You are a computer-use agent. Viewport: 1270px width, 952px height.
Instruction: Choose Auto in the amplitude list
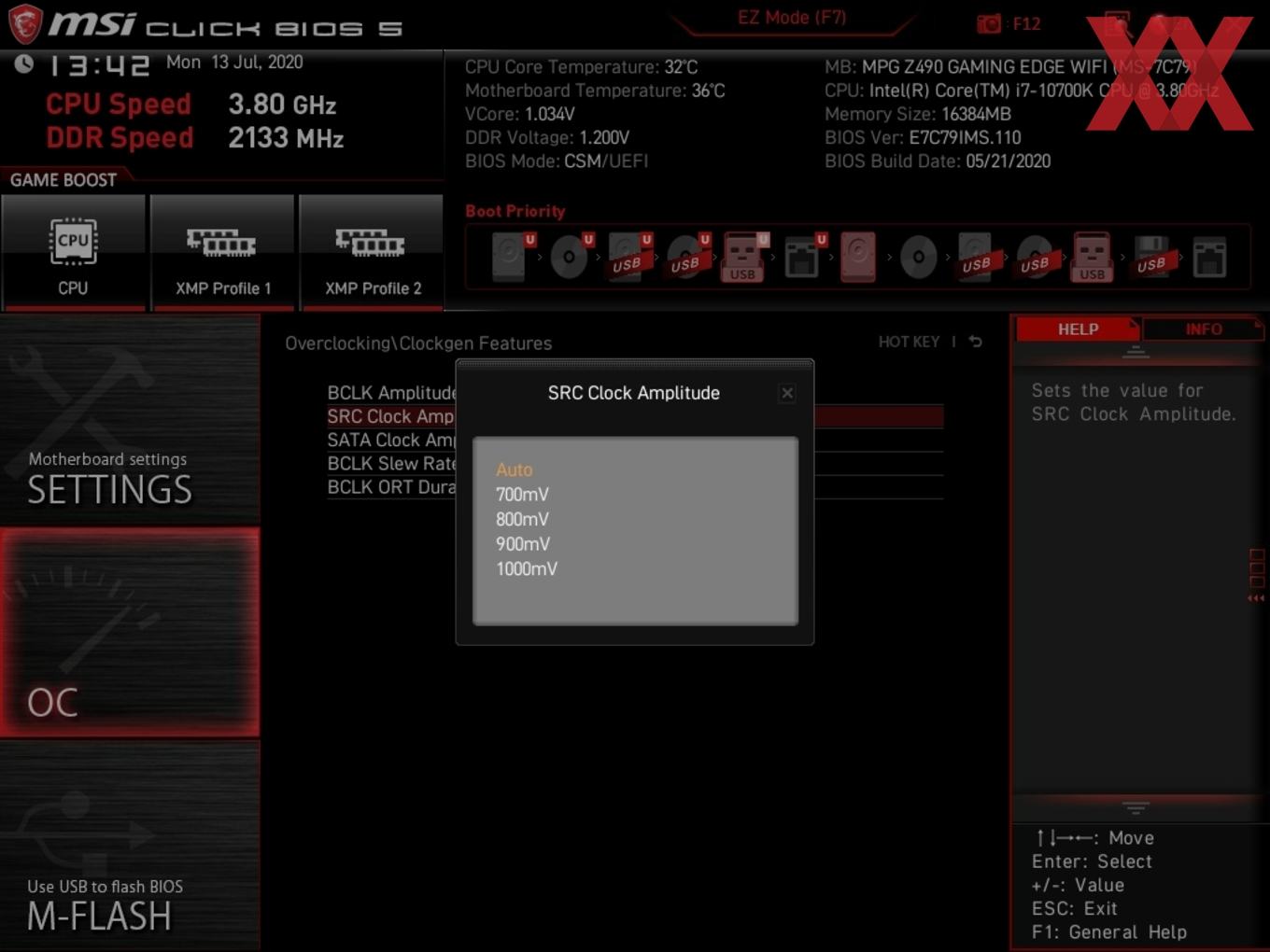coord(514,469)
